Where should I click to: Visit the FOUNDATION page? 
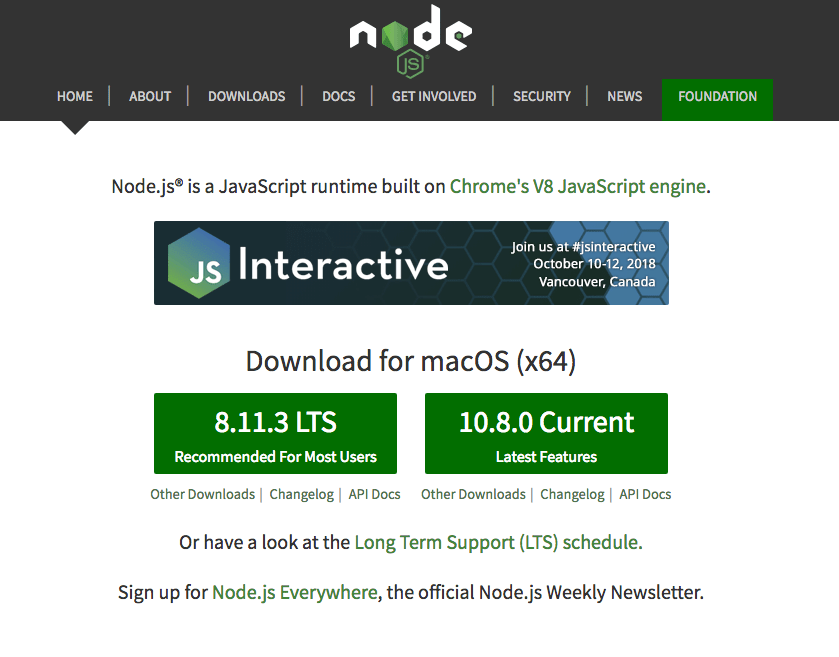pyautogui.click(x=717, y=96)
